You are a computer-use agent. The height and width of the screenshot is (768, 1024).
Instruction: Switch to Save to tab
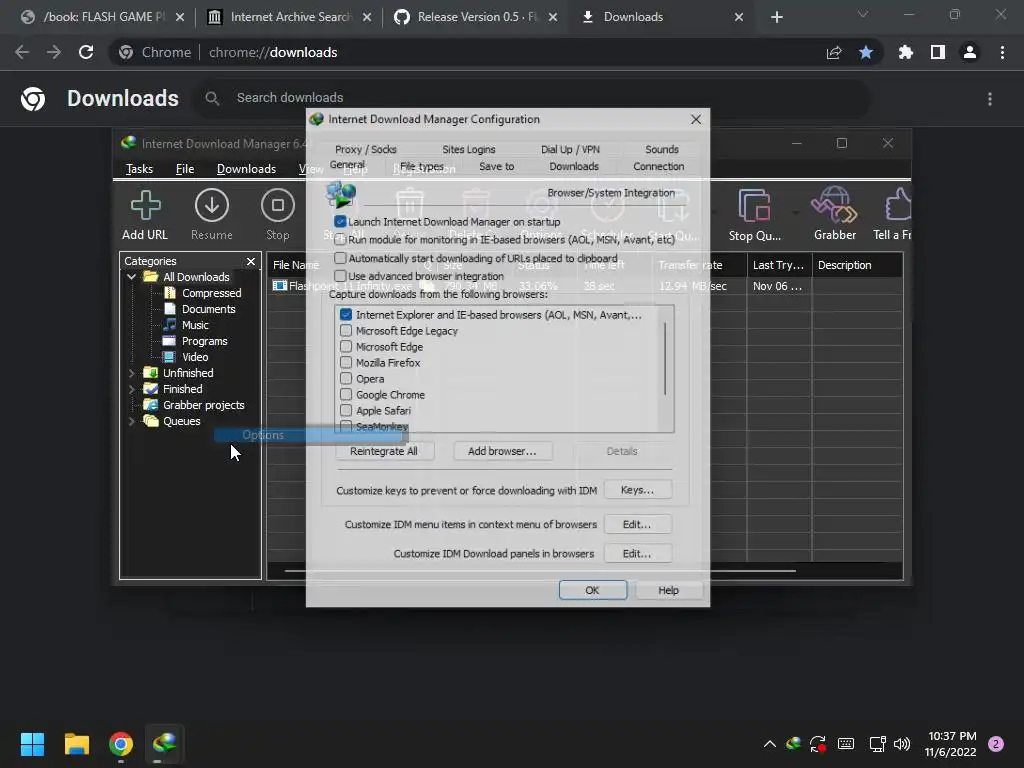coord(496,167)
